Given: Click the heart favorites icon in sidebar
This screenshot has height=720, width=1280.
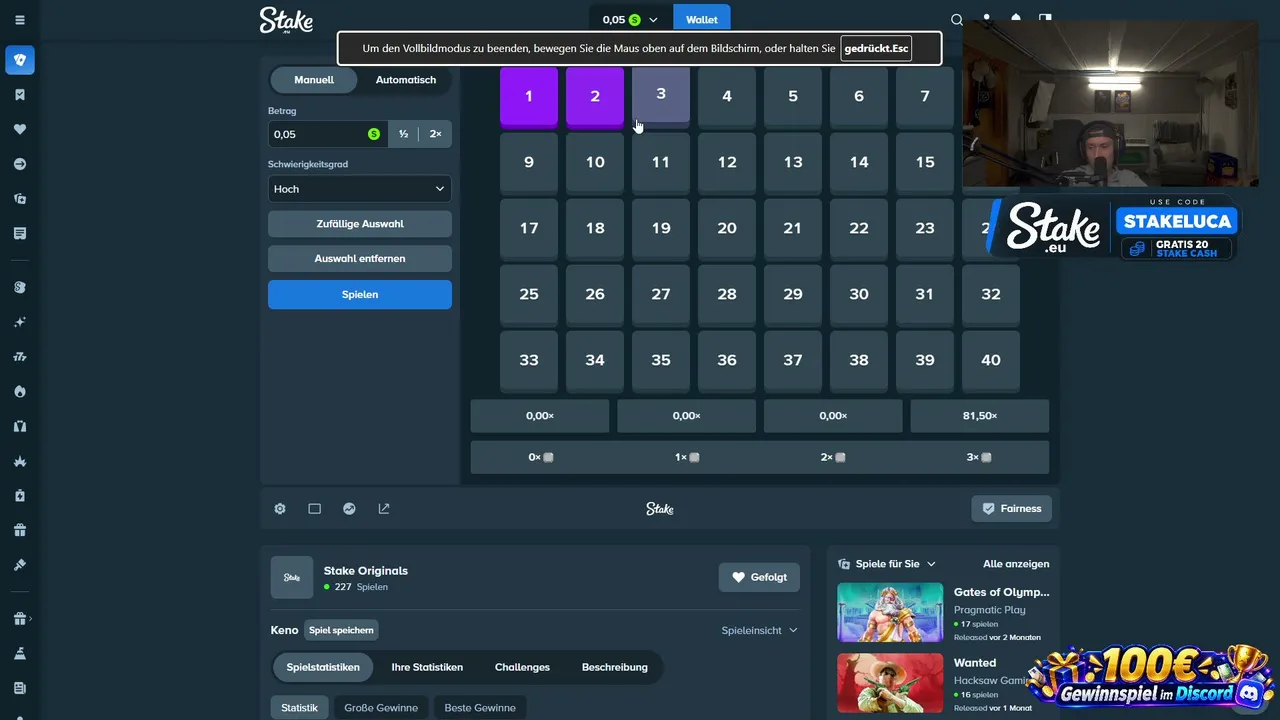Looking at the screenshot, I should (x=20, y=129).
